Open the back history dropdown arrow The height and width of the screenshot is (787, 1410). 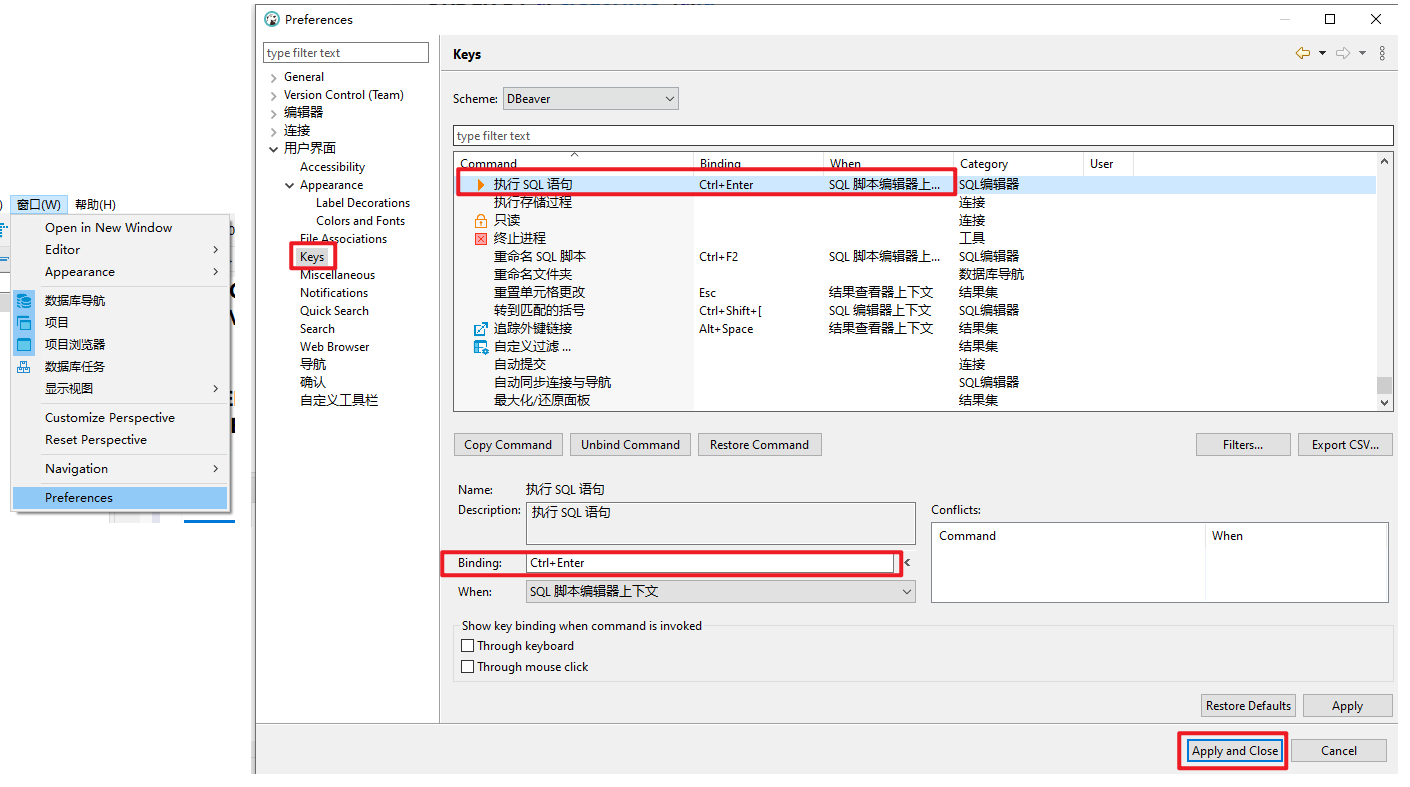(x=1322, y=53)
